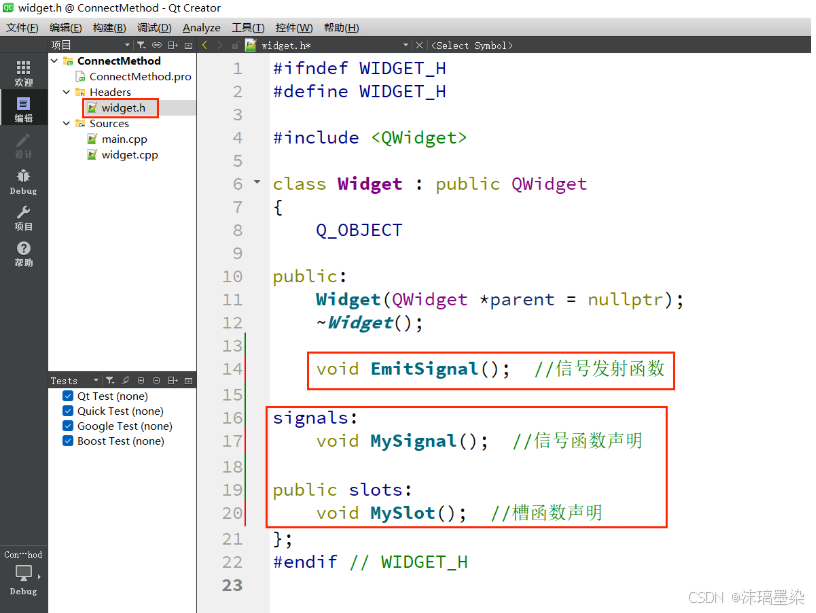
Task: Select ConnectMethod.pro in project tree
Action: click(140, 76)
